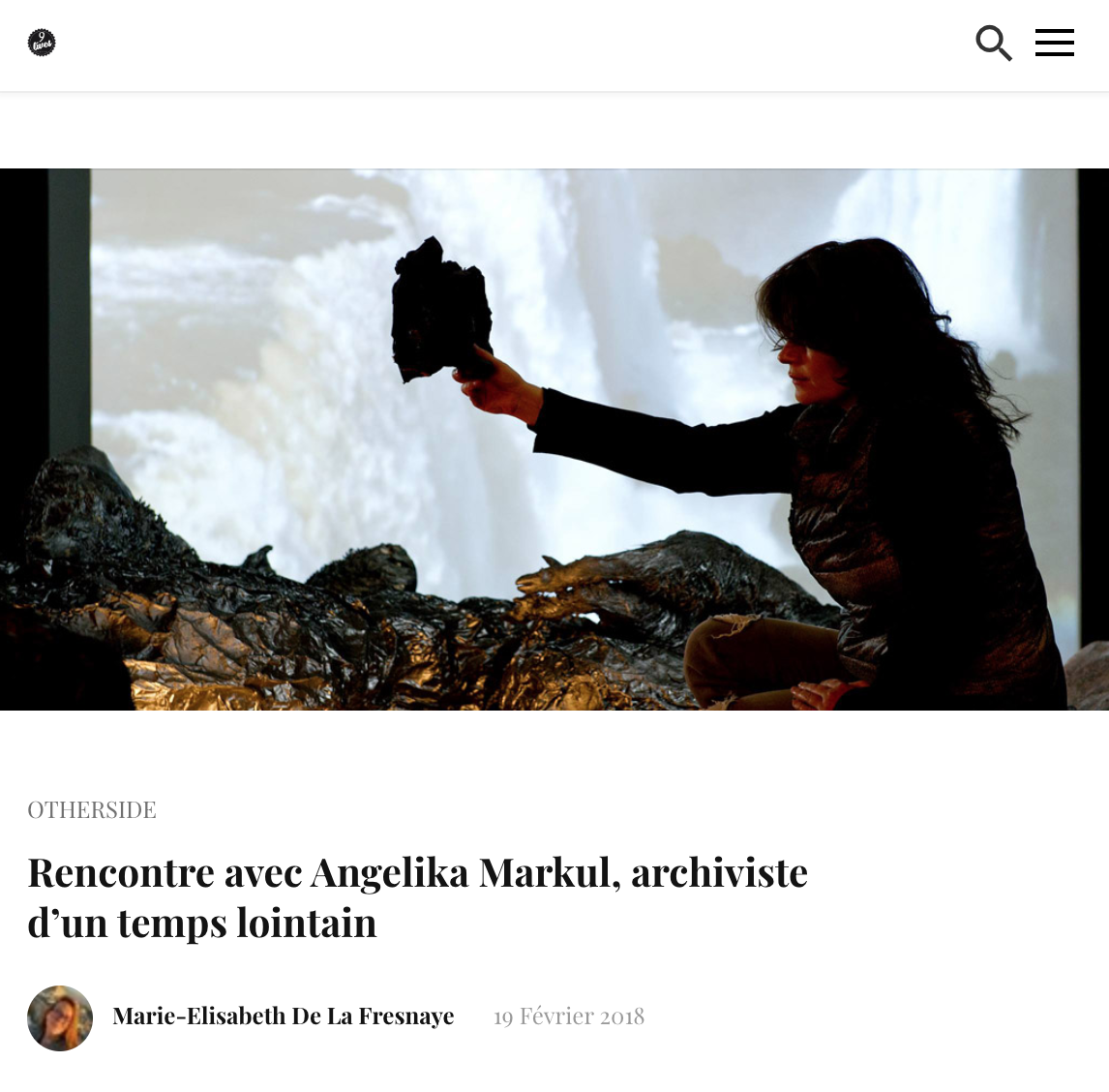Click the name "Angelika Markul" in the headline
This screenshot has height=1092, width=1109.
[461, 872]
